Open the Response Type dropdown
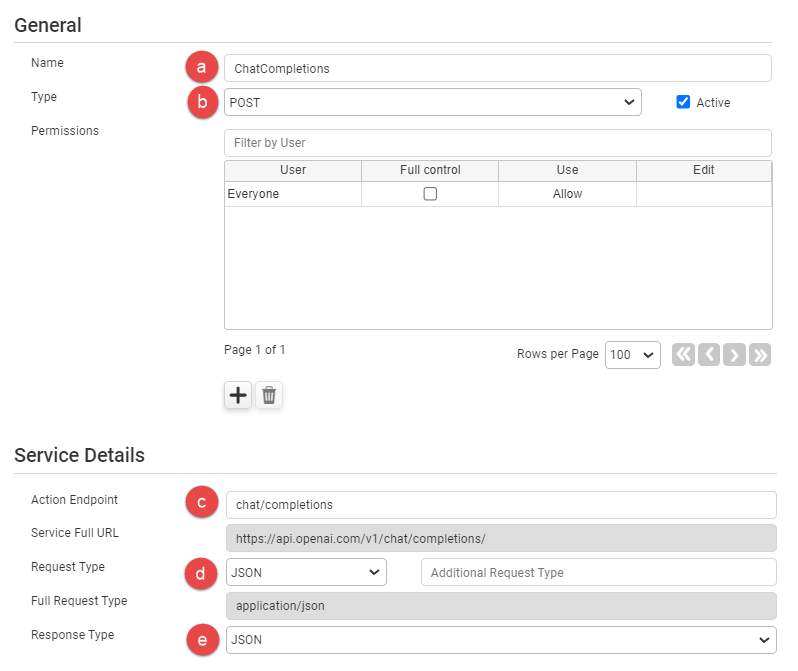Screen dimensions: 798x671 coord(501,640)
